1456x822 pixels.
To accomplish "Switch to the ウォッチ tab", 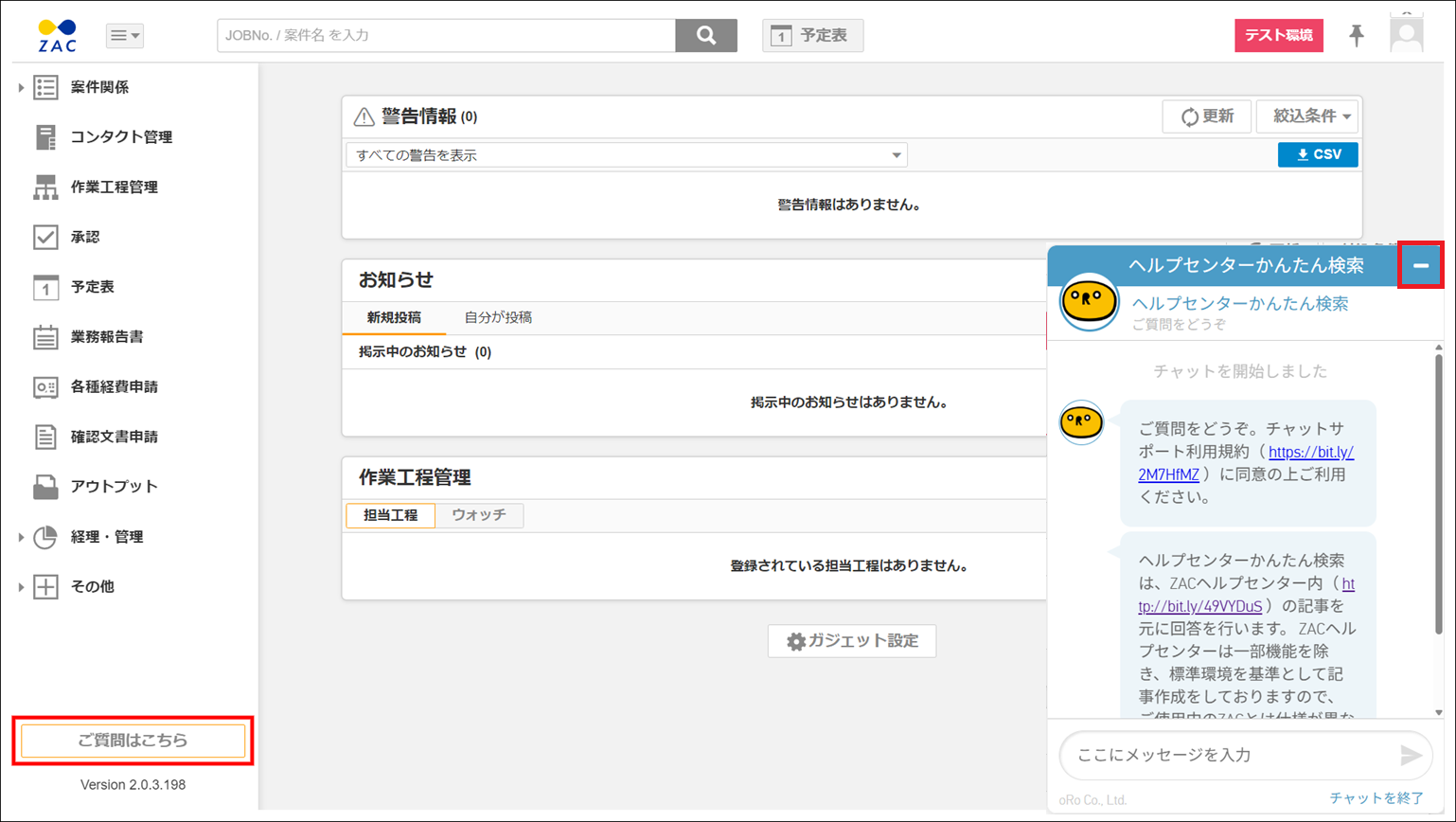I will [x=479, y=515].
